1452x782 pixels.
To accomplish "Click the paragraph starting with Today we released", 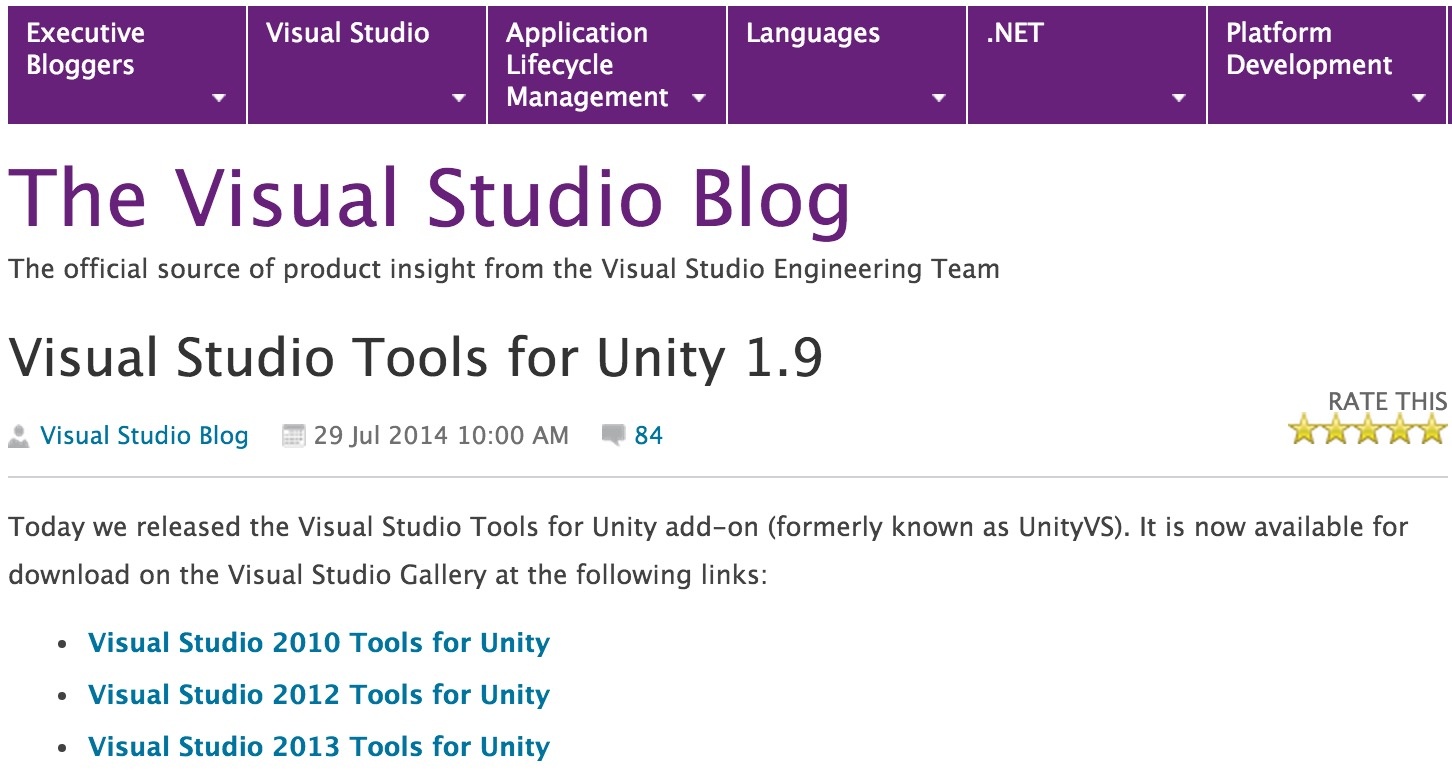I will coord(708,551).
